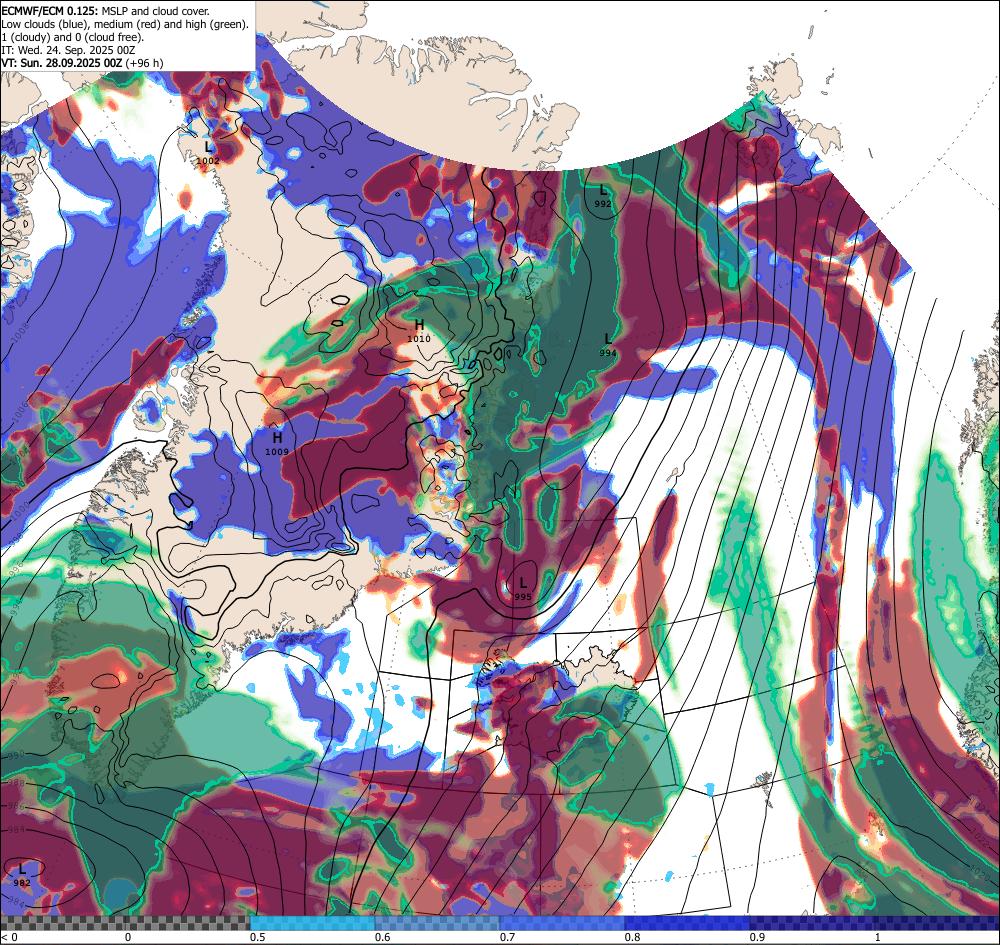
Task: Click the high pressure marker labeled 1009
Action: click(x=277, y=444)
